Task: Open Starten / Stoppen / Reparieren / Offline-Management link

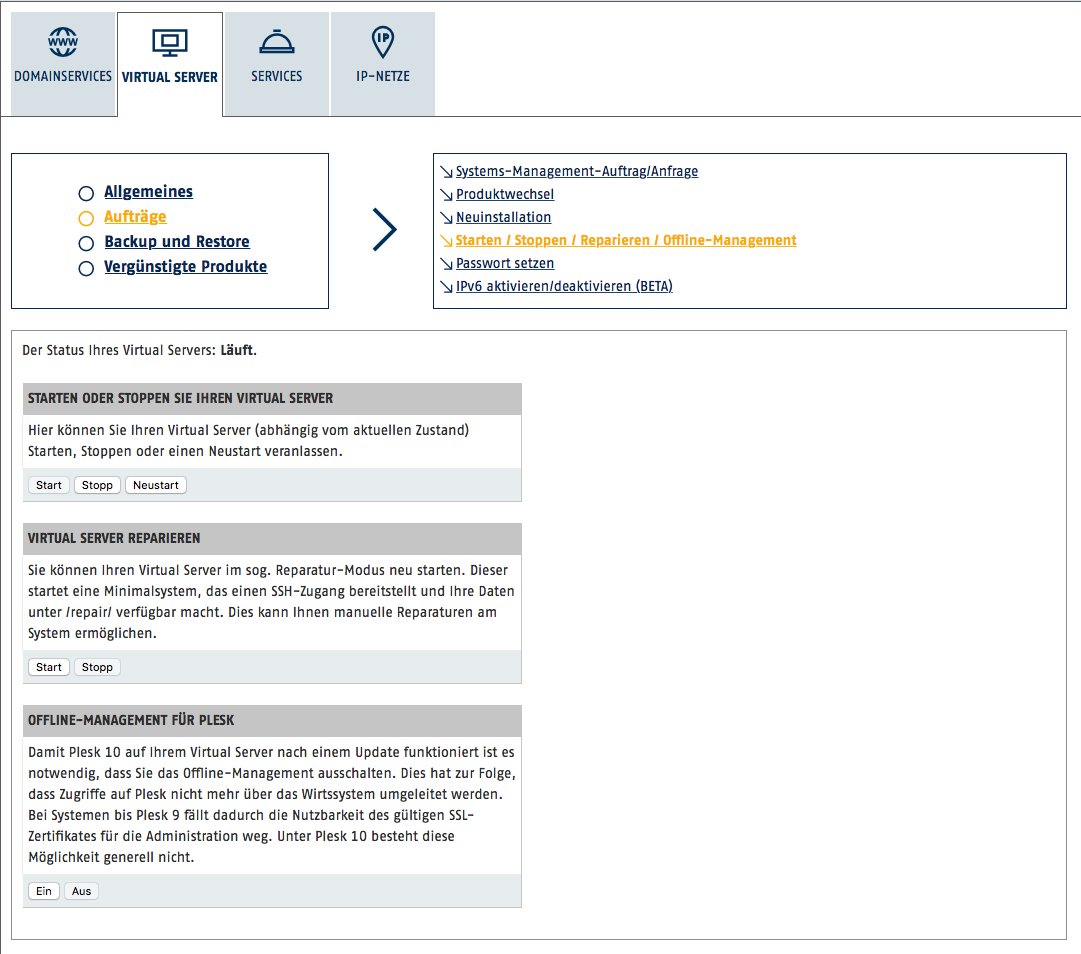Action: [x=626, y=240]
